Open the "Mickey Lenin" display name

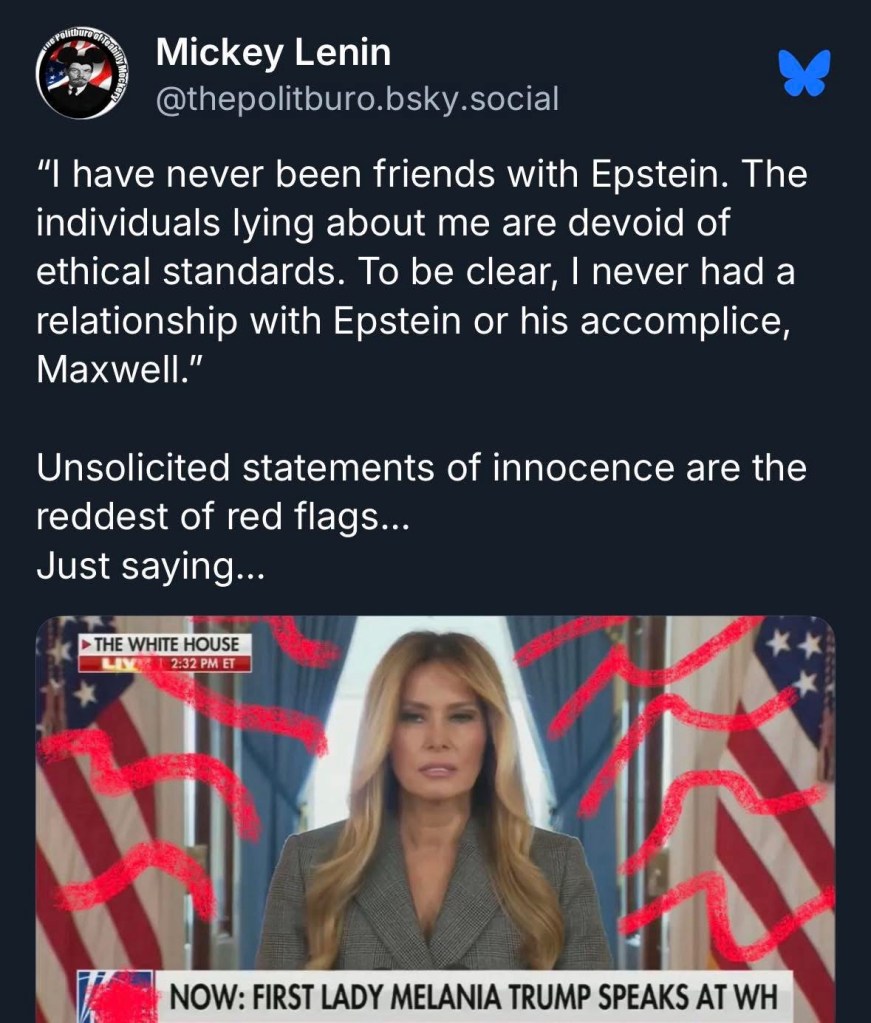coord(273,52)
